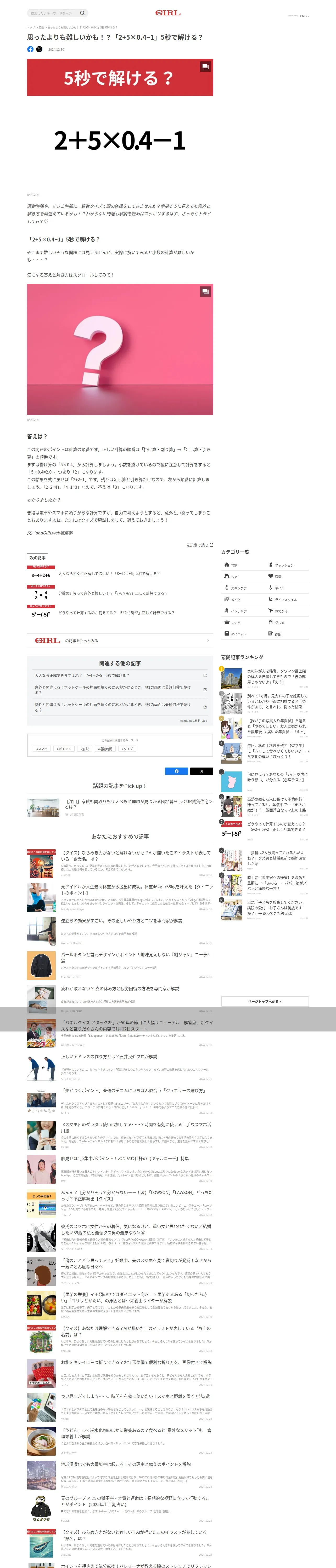Screen dimensions: 336x1568
Task: Click the black jacket article thumbnail
Action: pos(41,965)
